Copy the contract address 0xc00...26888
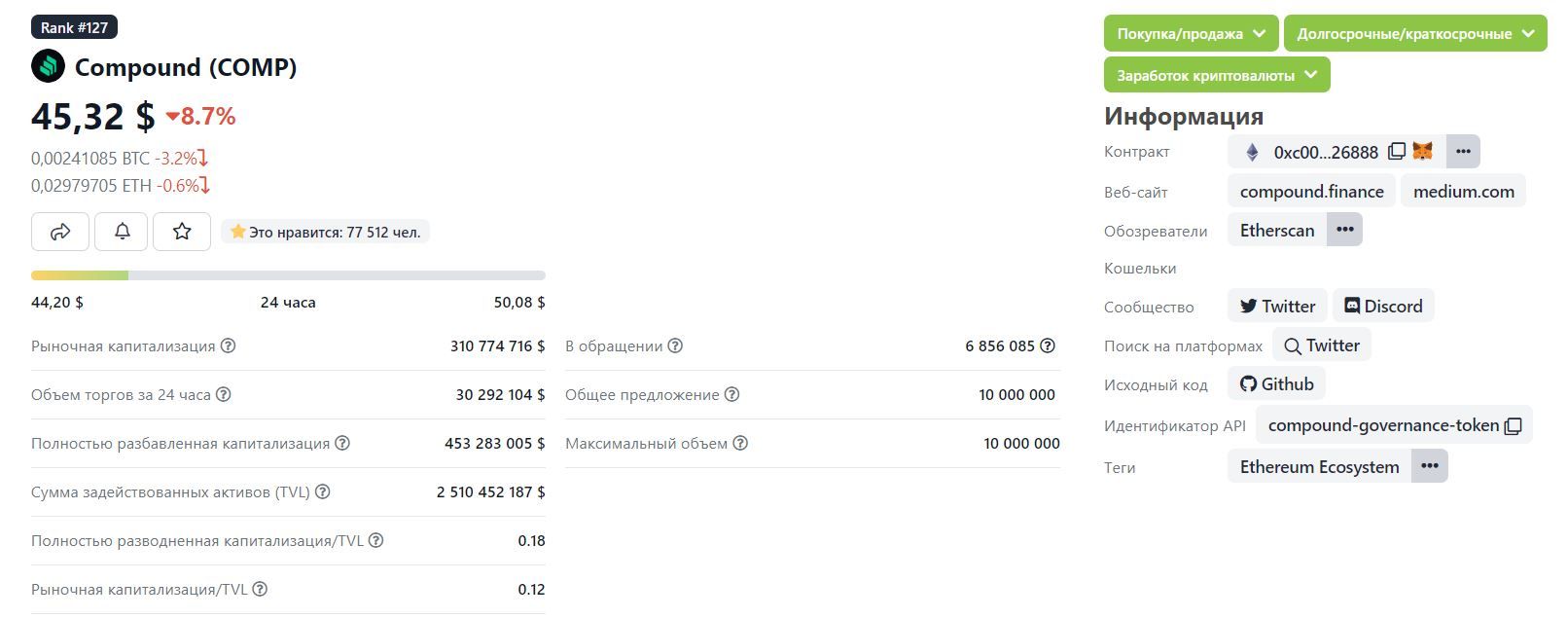This screenshot has width=1568, height=618. click(x=1397, y=152)
